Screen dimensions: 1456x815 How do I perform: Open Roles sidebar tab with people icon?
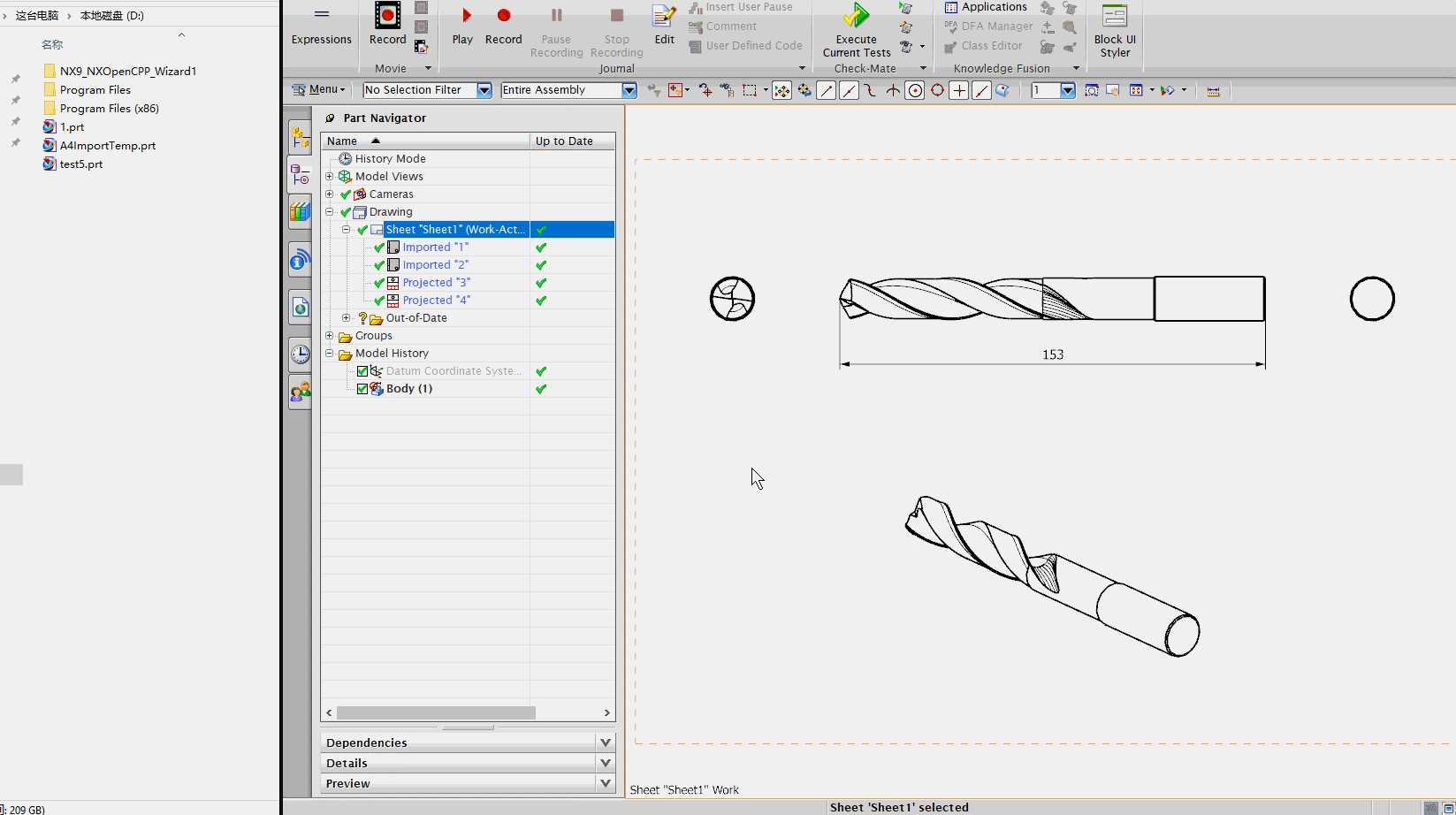click(301, 392)
